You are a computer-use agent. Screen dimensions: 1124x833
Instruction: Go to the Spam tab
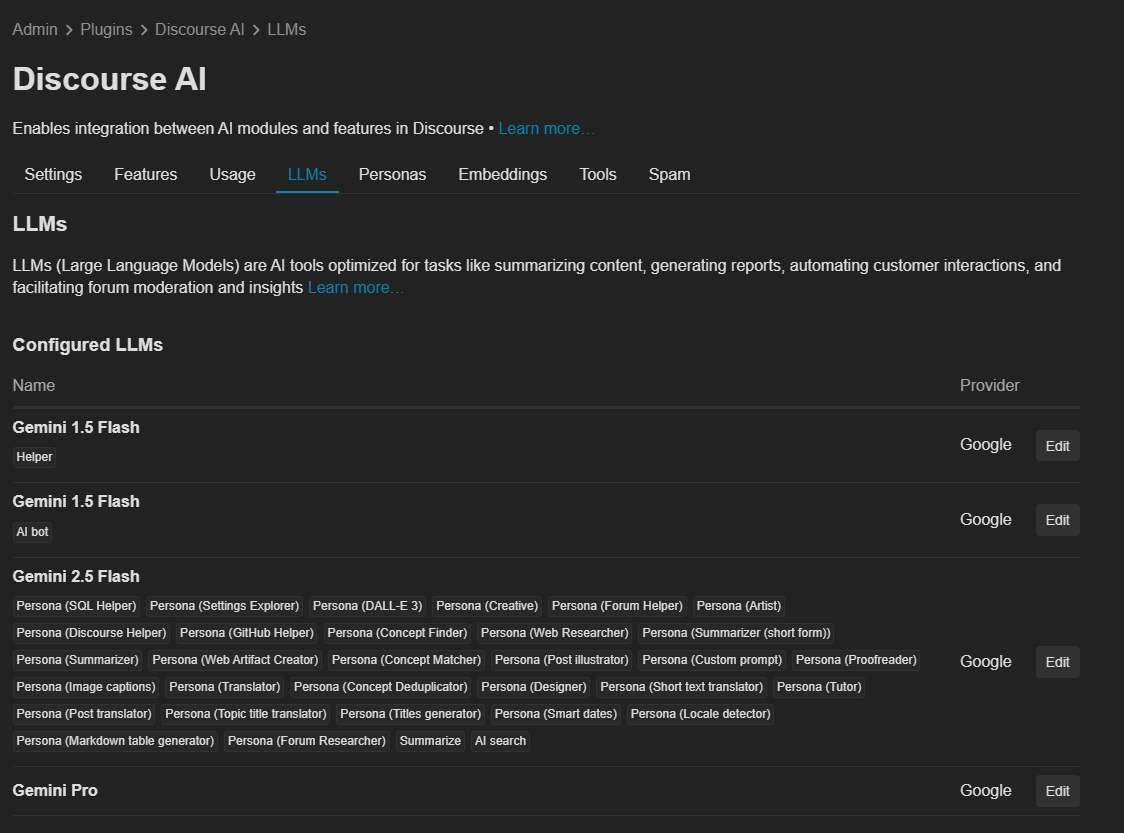[x=670, y=174]
